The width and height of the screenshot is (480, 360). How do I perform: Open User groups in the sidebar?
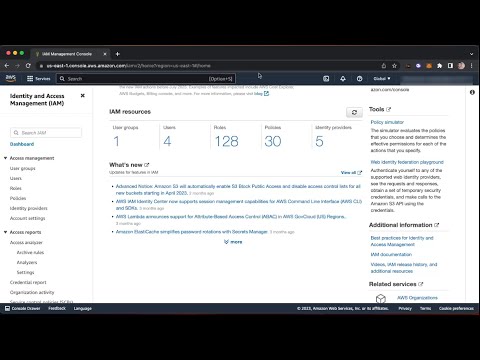pyautogui.click(x=23, y=168)
